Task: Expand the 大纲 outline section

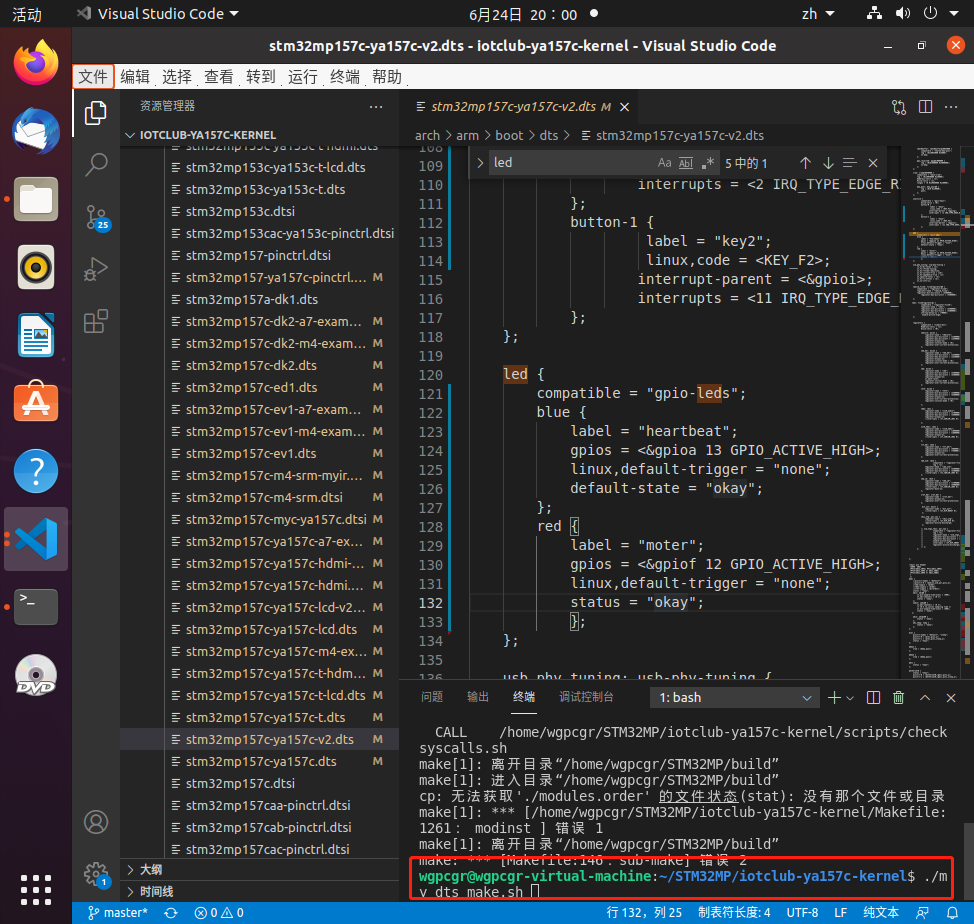Action: click(x=260, y=869)
